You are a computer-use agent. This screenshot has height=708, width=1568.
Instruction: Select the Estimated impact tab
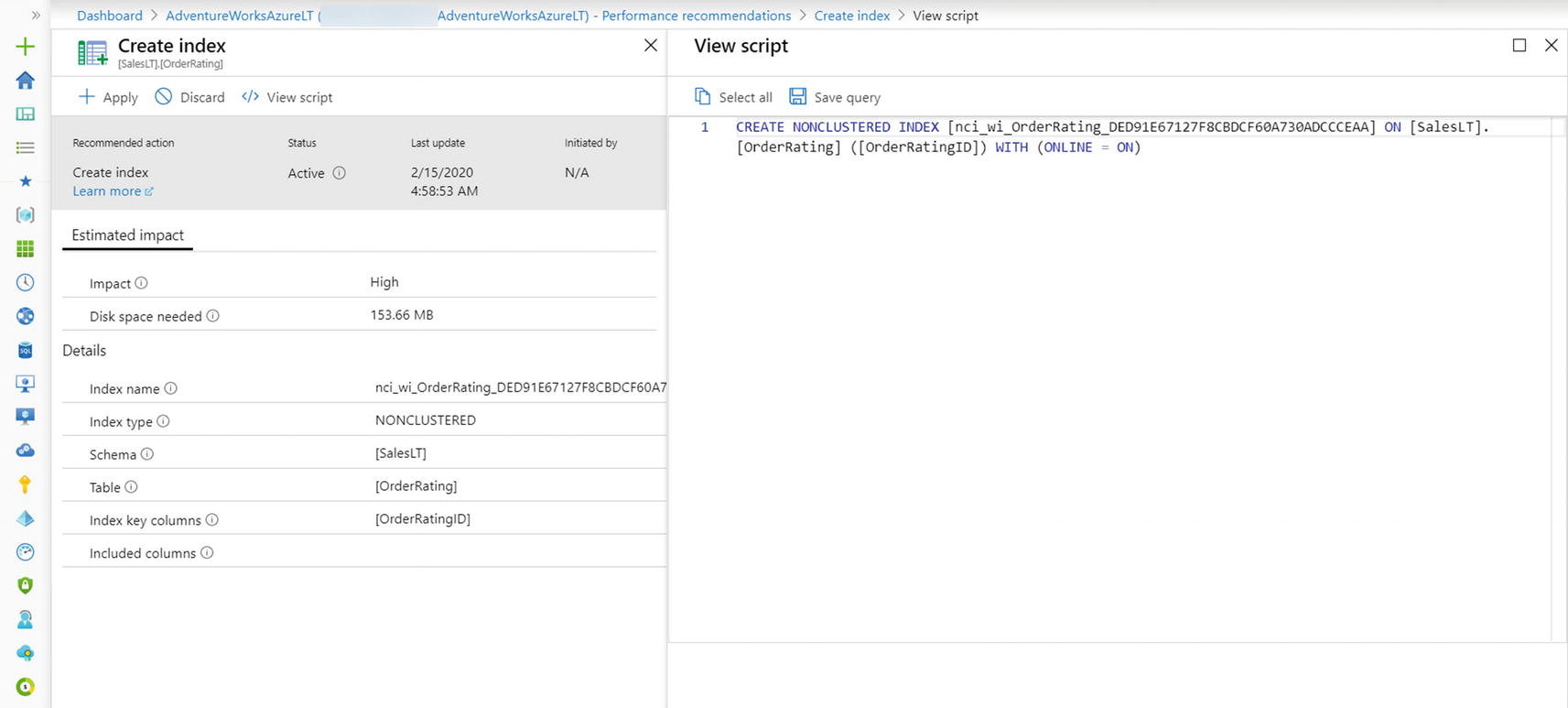(127, 235)
